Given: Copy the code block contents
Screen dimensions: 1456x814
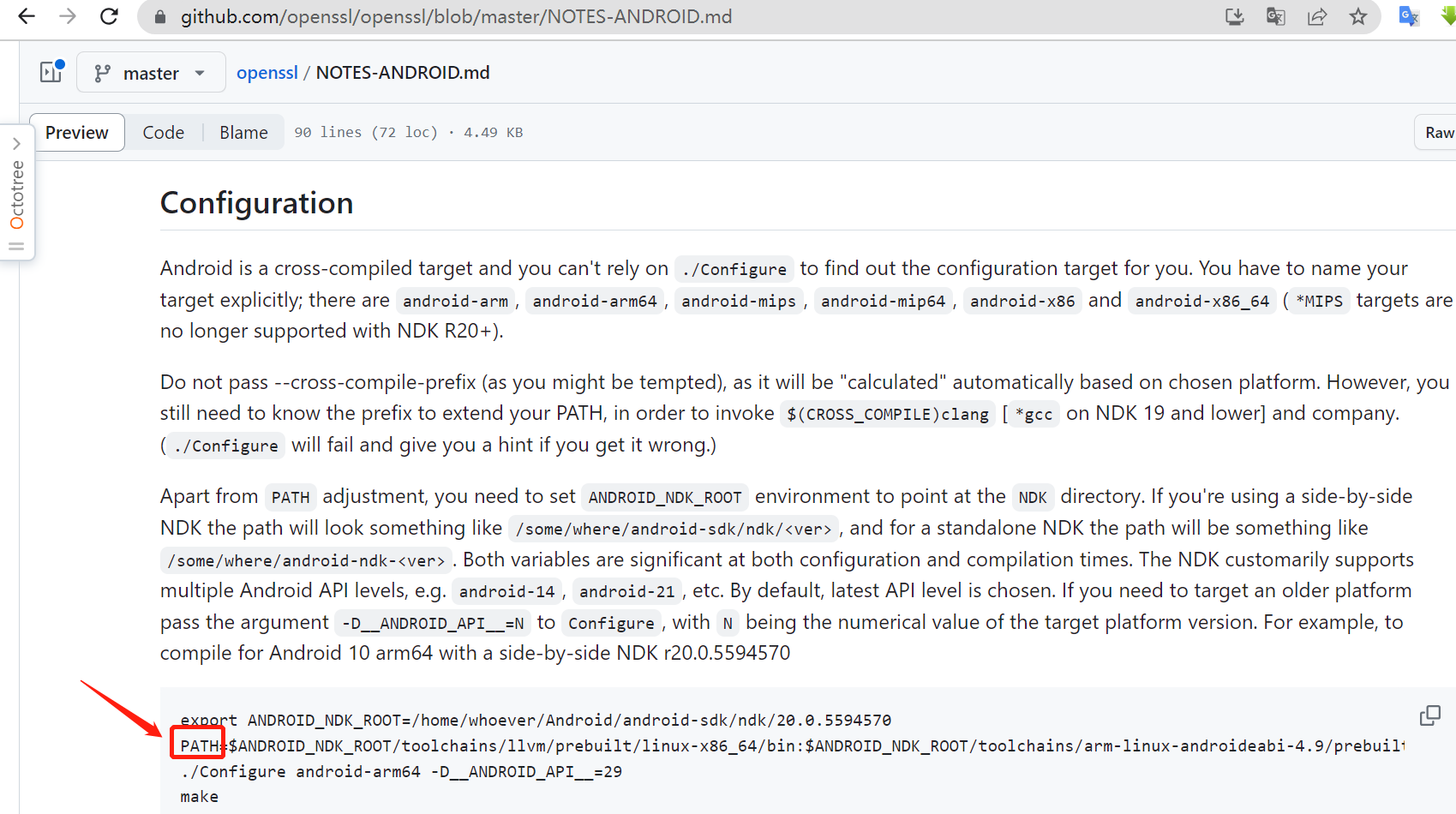Looking at the screenshot, I should (x=1430, y=715).
